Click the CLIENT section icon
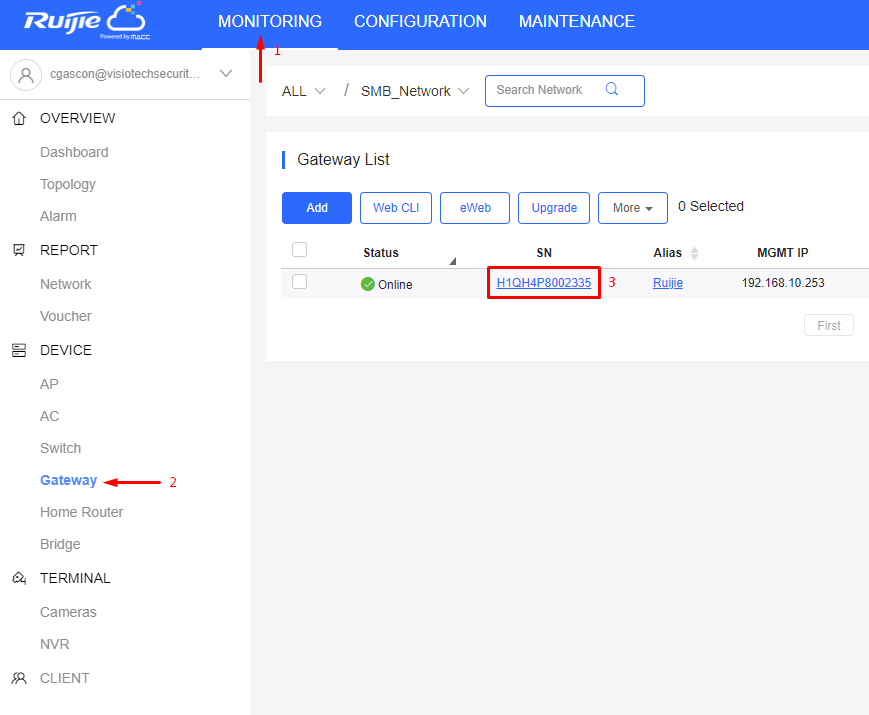This screenshot has width=869, height=715. (19, 678)
